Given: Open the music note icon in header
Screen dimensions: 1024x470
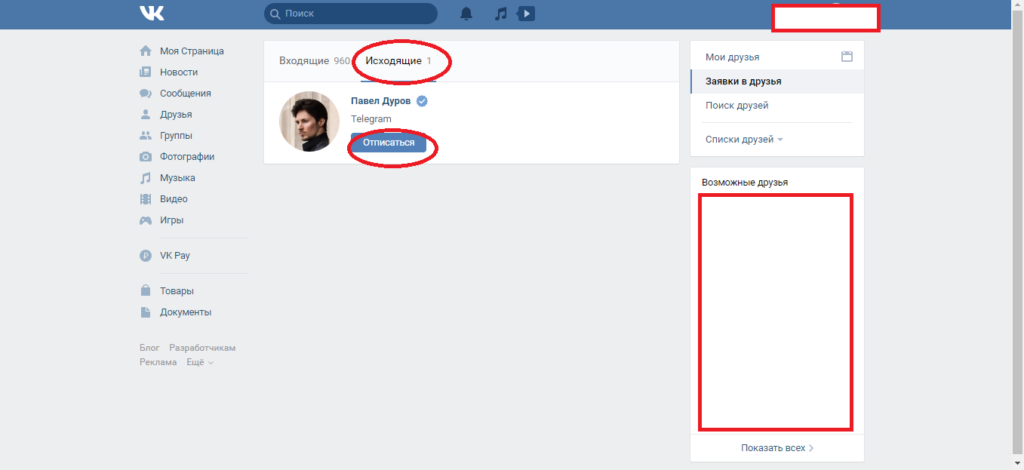Looking at the screenshot, I should click(x=501, y=14).
